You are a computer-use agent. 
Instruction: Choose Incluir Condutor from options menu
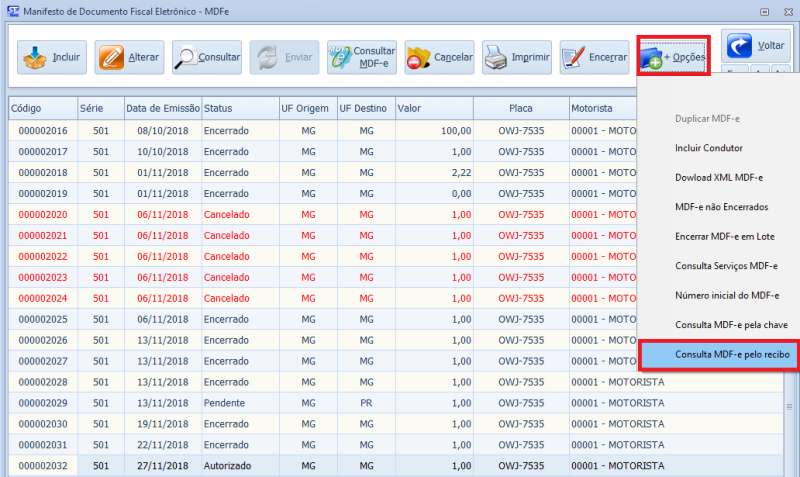click(x=708, y=148)
